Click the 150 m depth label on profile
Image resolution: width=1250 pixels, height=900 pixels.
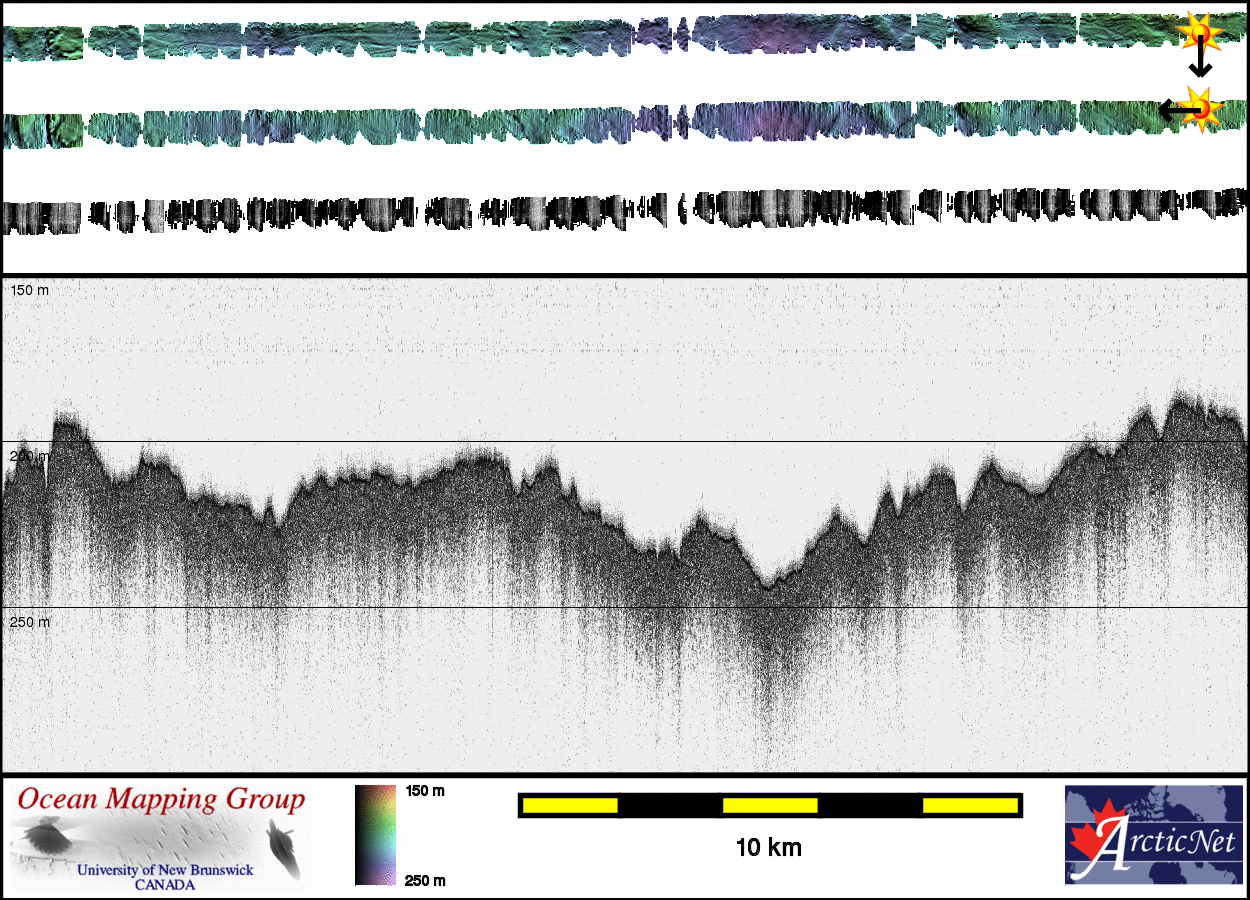(x=29, y=290)
